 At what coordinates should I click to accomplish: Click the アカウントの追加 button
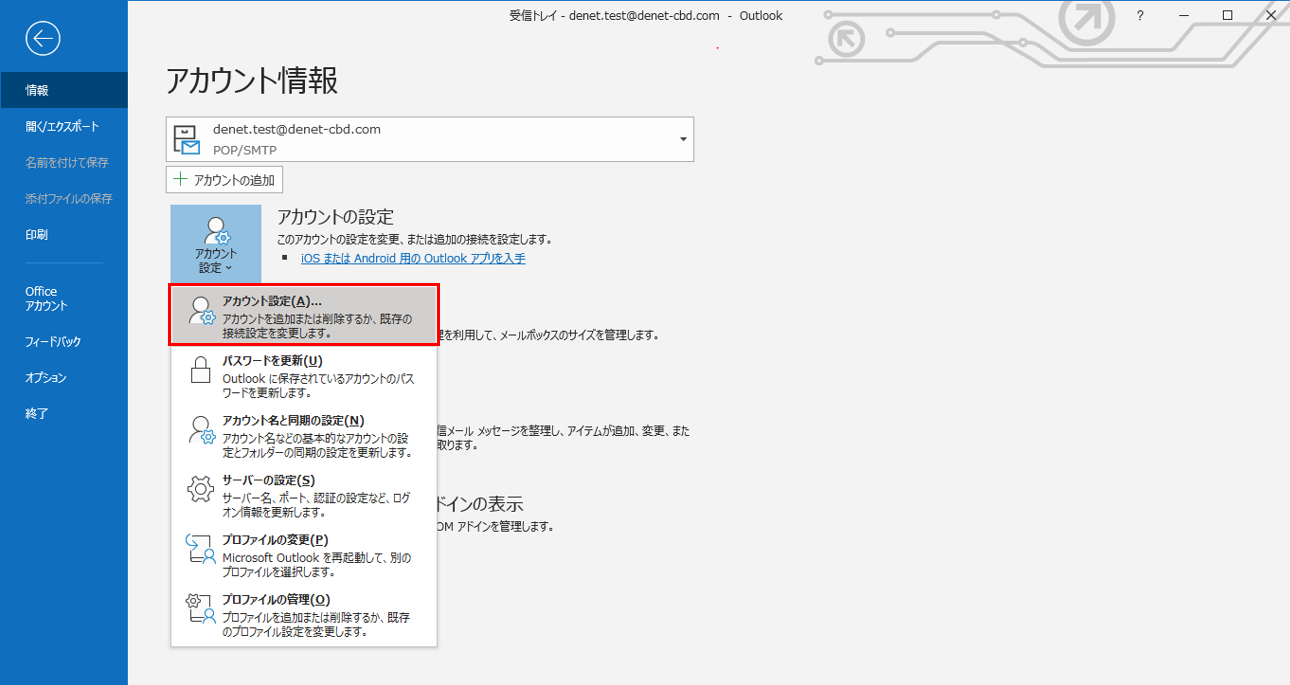tap(225, 179)
